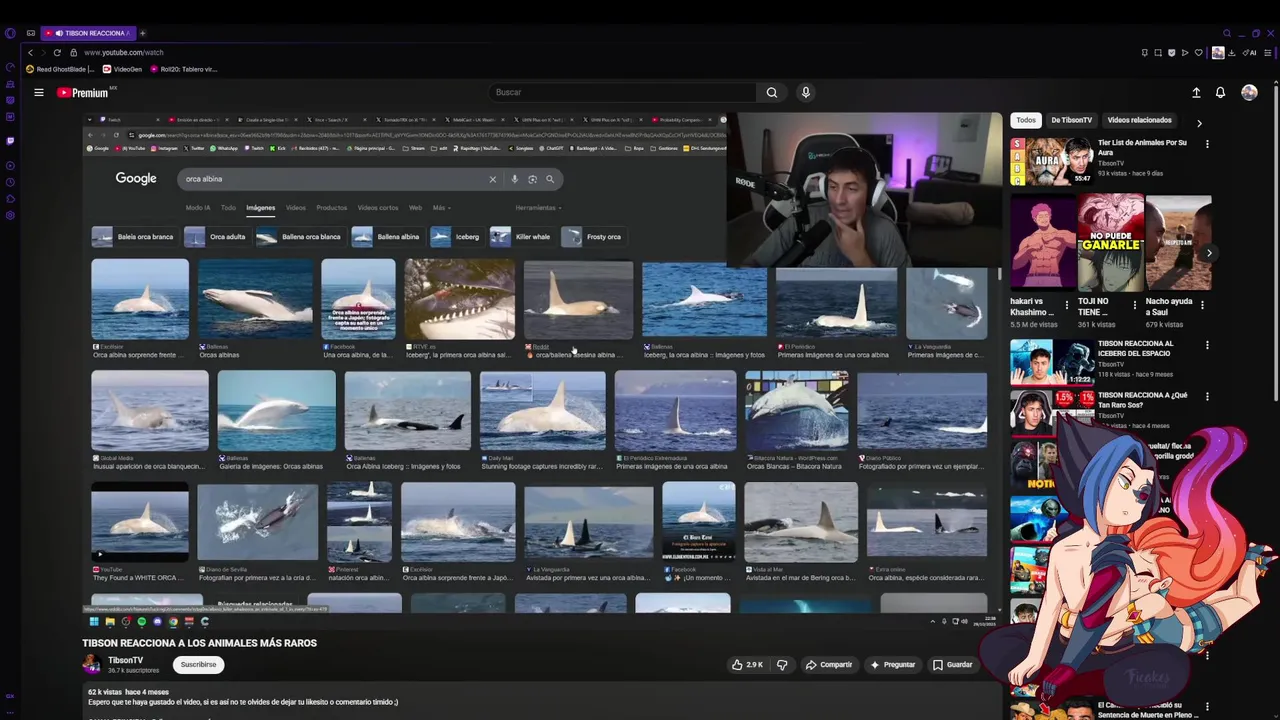The image size is (1280, 720).
Task: Open options for TOJI NO TIENE short
Action: (1134, 304)
